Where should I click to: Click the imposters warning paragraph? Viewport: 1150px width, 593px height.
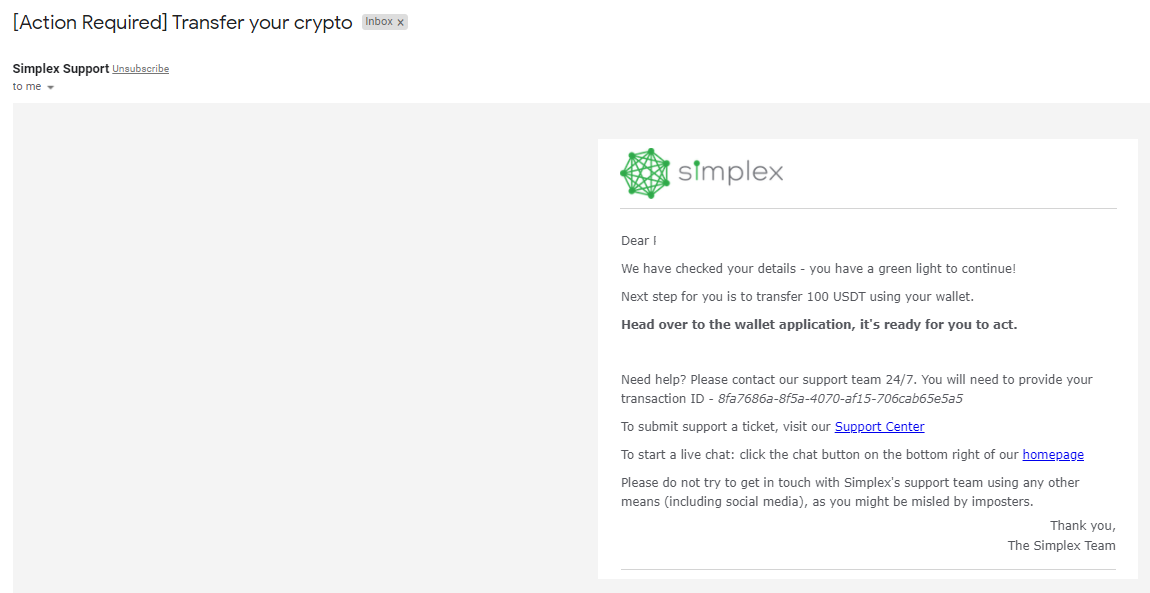(850, 491)
